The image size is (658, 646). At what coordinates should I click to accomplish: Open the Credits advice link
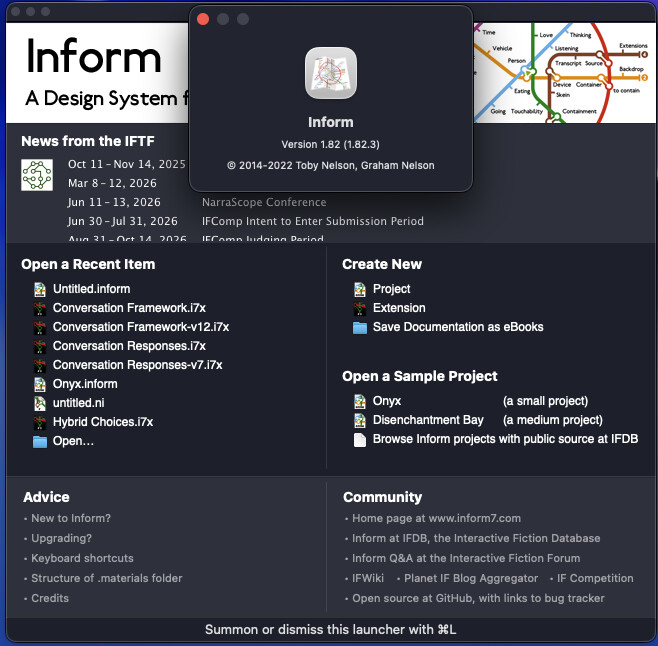tap(50, 598)
